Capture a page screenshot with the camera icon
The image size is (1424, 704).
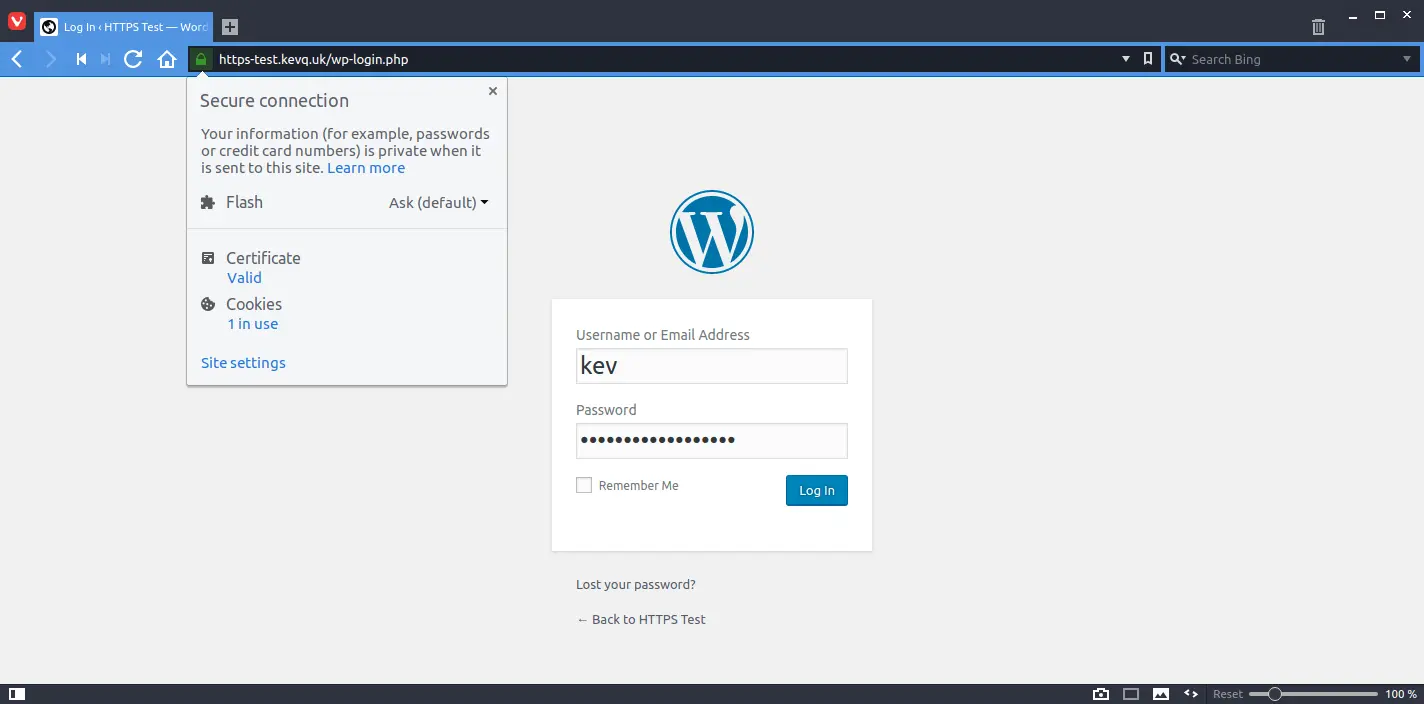point(1100,693)
